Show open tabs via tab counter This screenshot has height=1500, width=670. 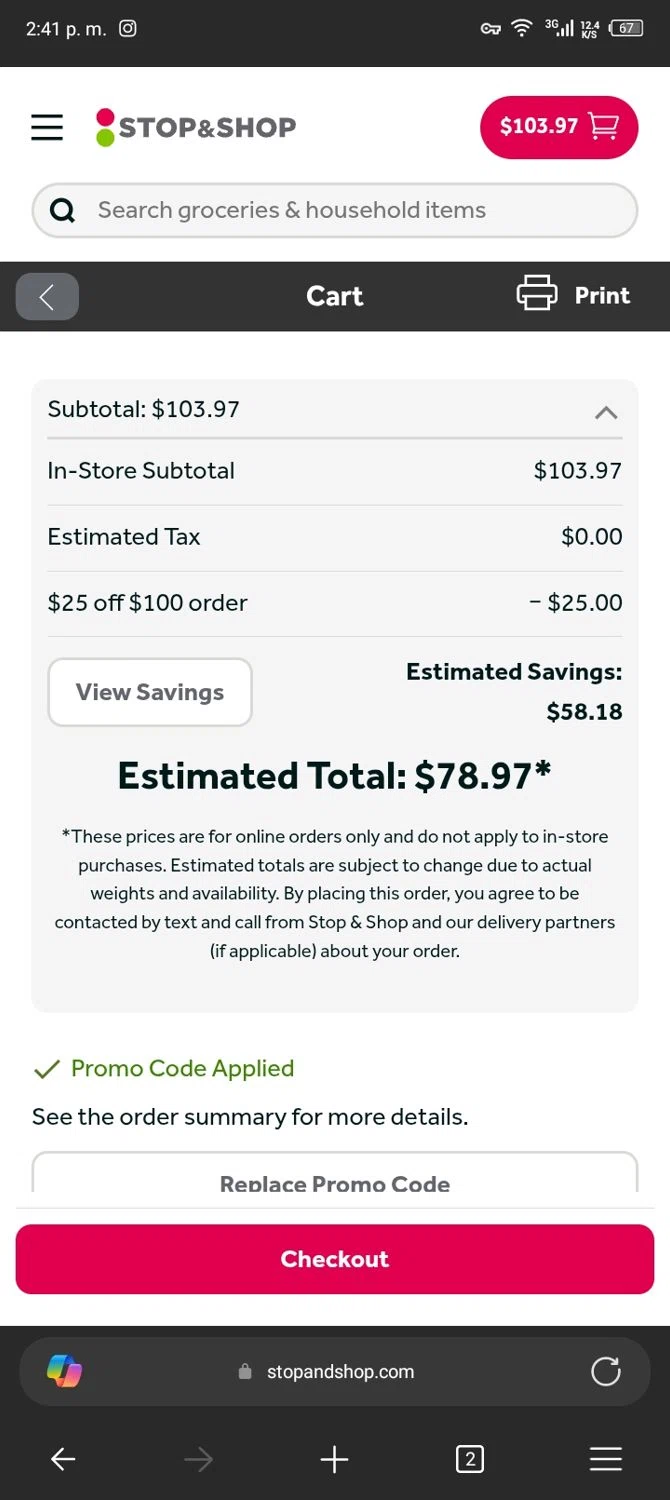[469, 1460]
